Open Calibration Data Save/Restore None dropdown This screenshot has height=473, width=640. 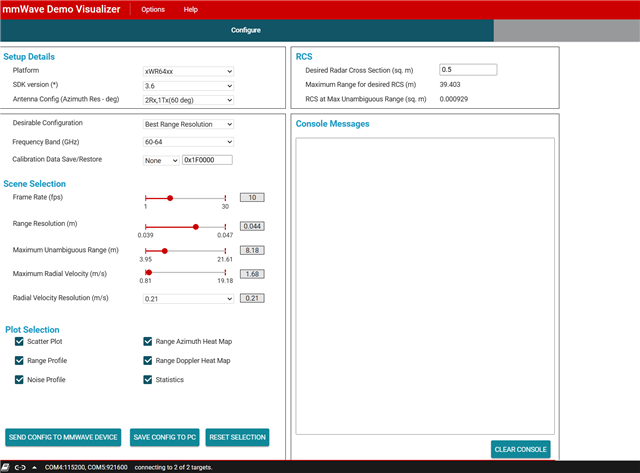click(x=161, y=160)
